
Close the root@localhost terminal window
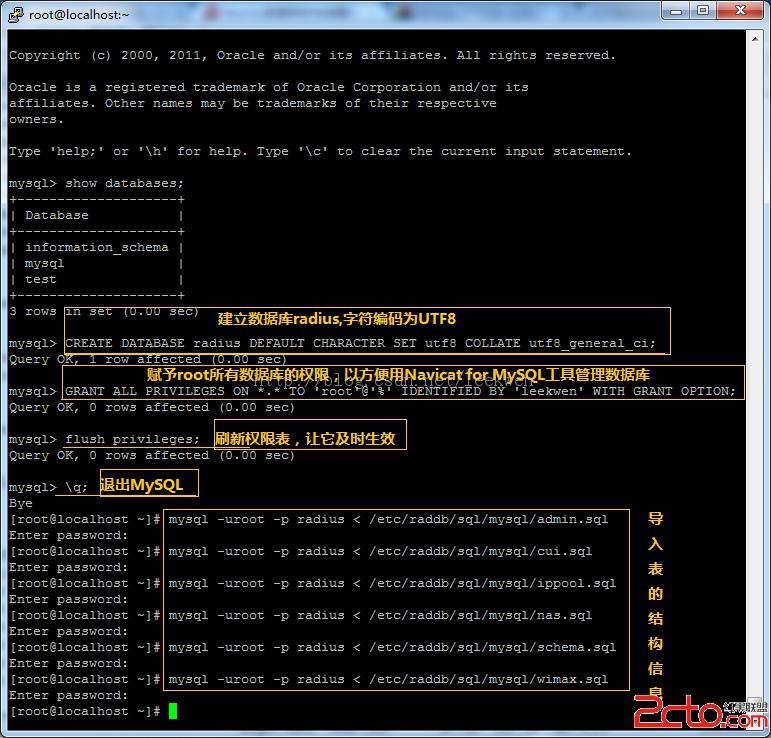click(x=741, y=11)
